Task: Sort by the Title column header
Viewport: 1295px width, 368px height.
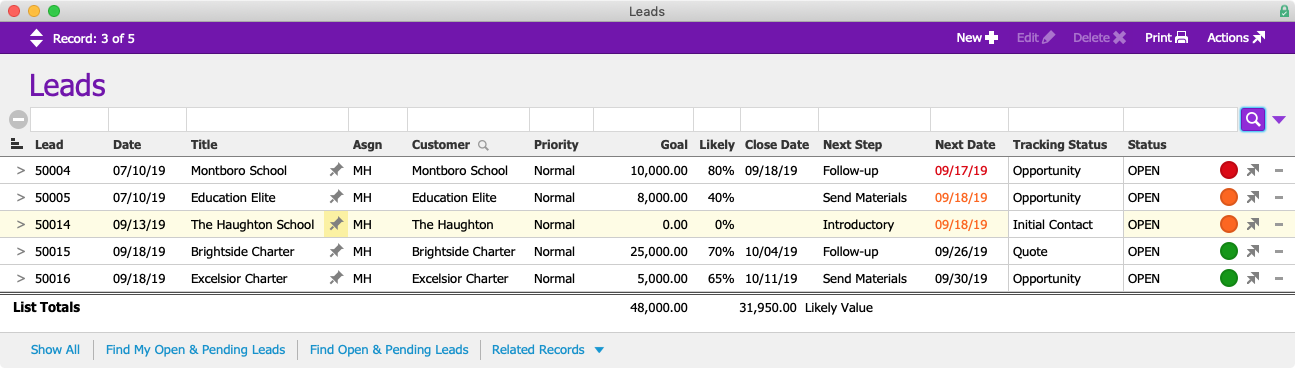Action: pyautogui.click(x=204, y=145)
